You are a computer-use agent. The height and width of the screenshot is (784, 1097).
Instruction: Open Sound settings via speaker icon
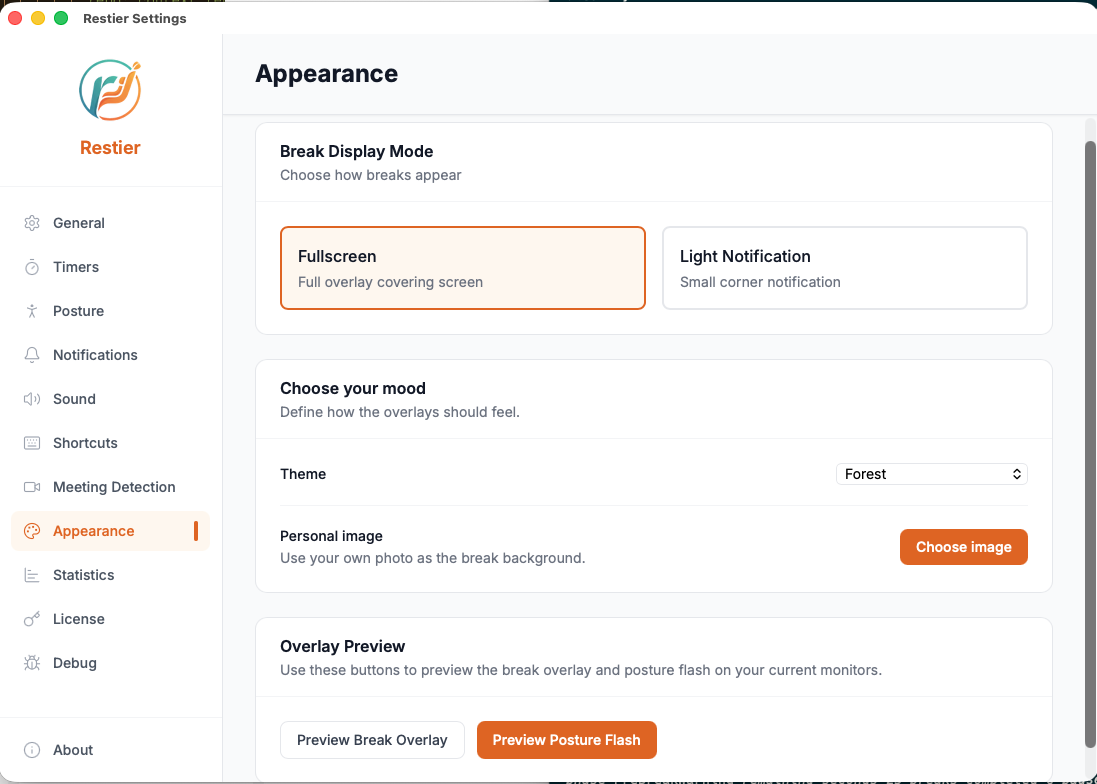coord(31,399)
